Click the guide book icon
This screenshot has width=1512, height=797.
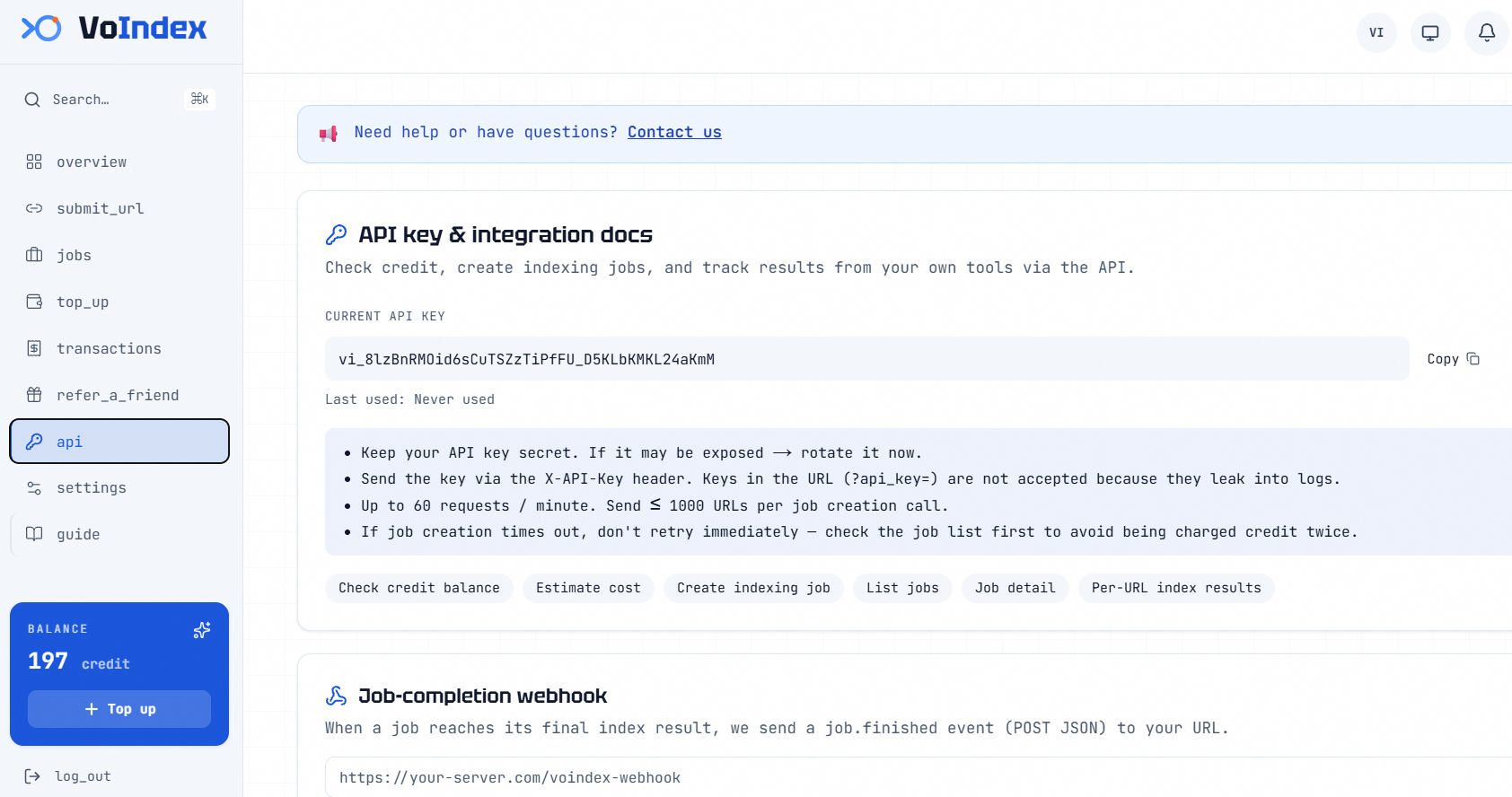pyautogui.click(x=34, y=534)
